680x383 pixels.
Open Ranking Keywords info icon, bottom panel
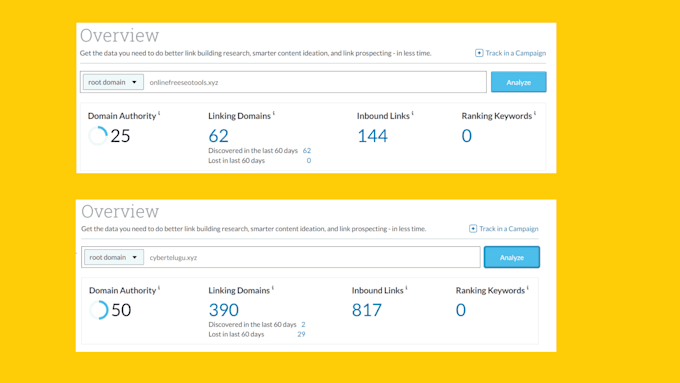pos(528,288)
